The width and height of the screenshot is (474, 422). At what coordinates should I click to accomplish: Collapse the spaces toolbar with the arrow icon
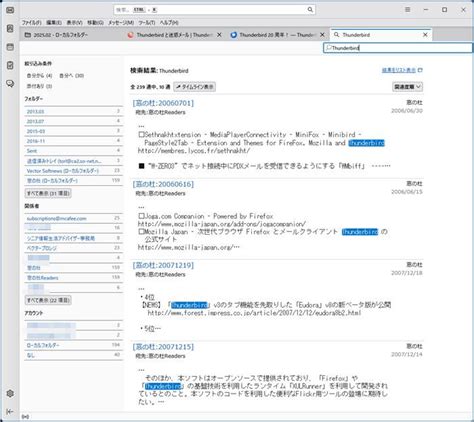coord(10,411)
